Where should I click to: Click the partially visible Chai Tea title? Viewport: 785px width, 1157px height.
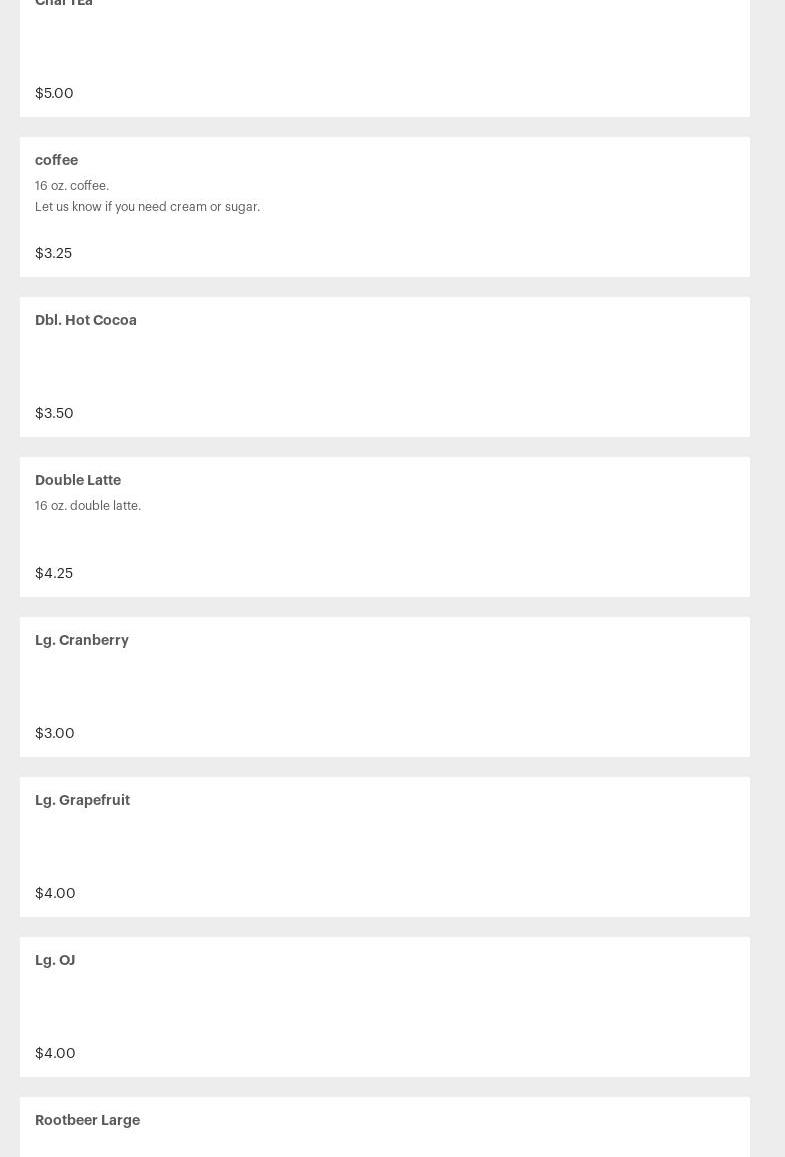tap(64, 3)
